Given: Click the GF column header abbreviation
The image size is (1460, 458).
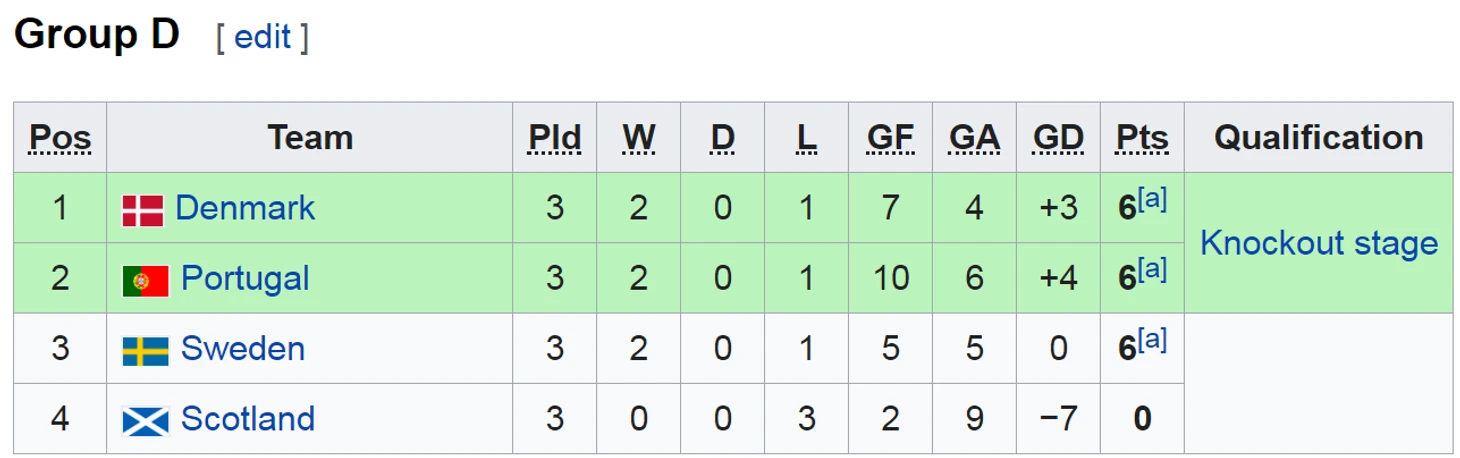Looking at the screenshot, I should pos(890,138).
